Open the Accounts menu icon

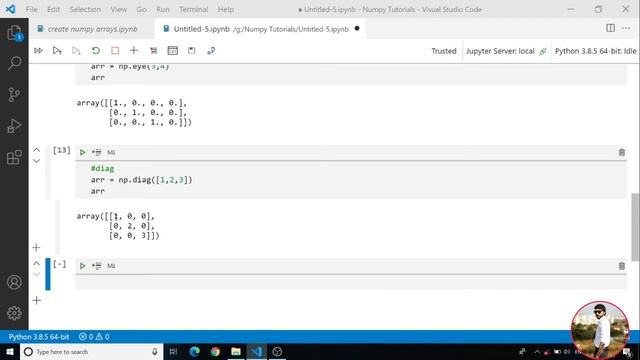click(x=14, y=282)
